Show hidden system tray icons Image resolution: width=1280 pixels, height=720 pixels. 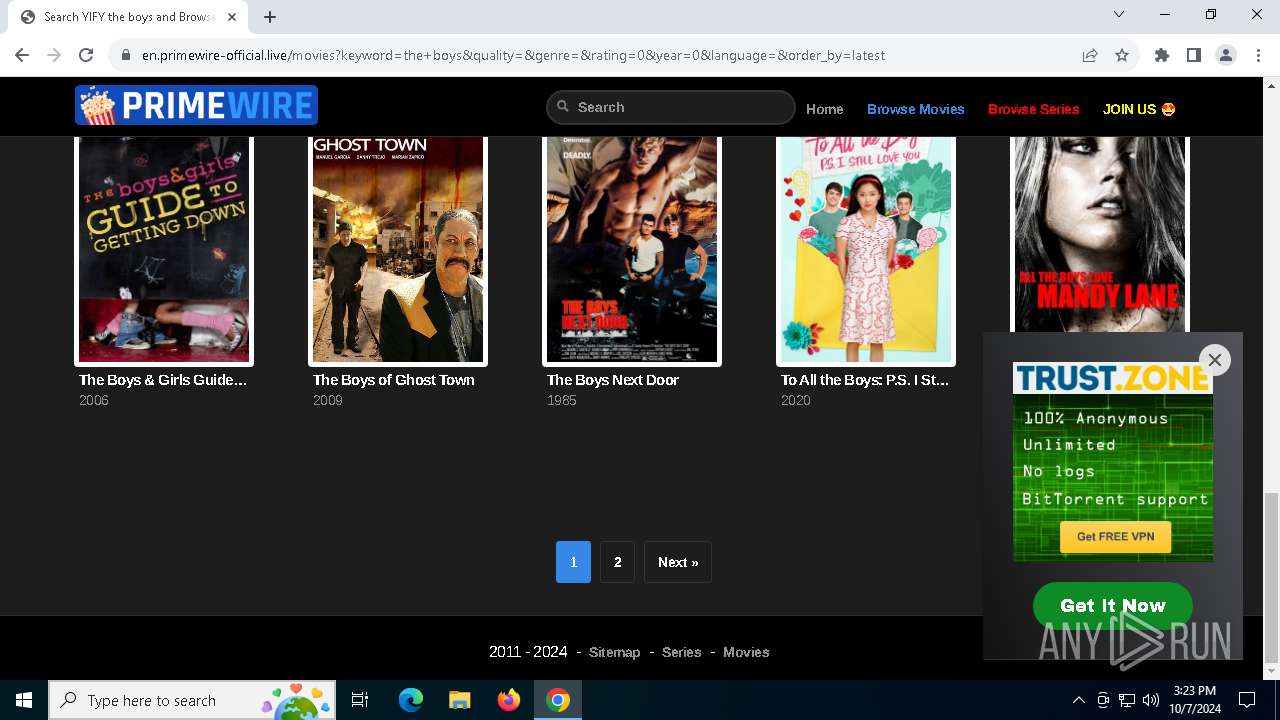click(1078, 700)
